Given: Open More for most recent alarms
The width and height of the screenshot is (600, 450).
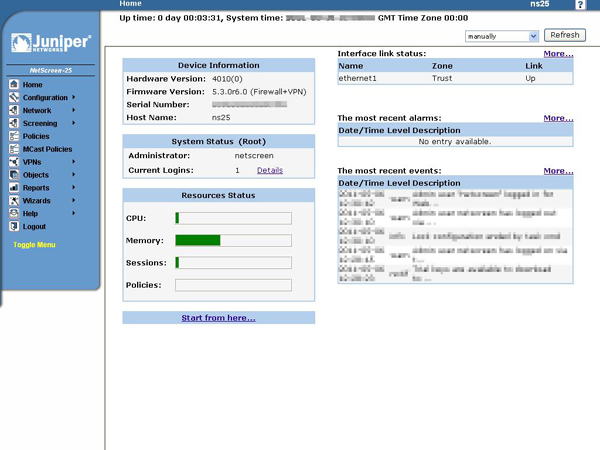Looking at the screenshot, I should pos(558,118).
